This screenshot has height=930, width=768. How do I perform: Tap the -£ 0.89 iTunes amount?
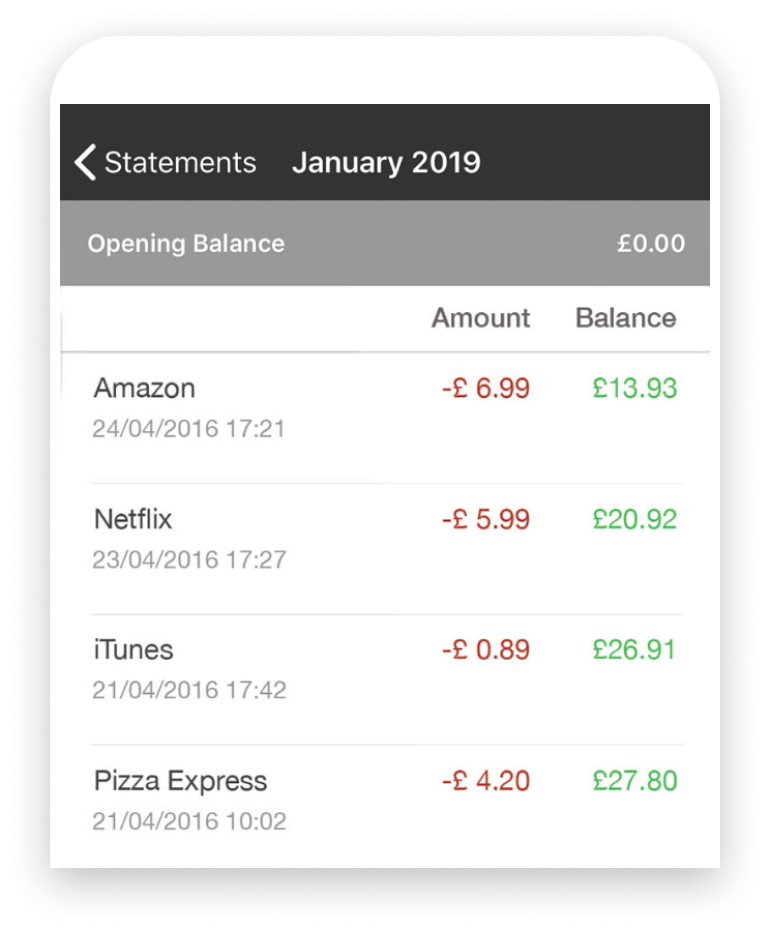(486, 650)
